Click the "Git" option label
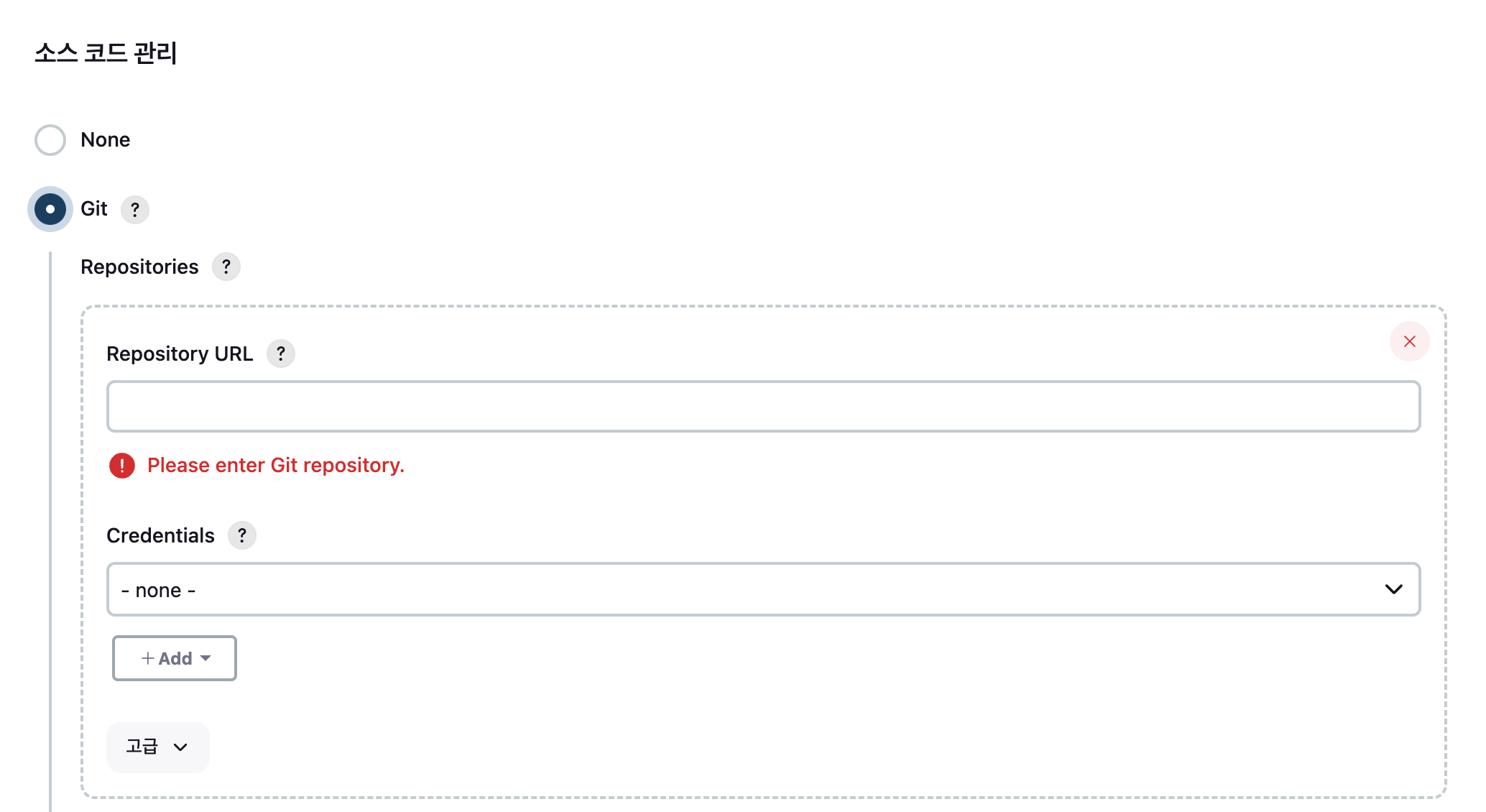1486x812 pixels. coord(93,209)
